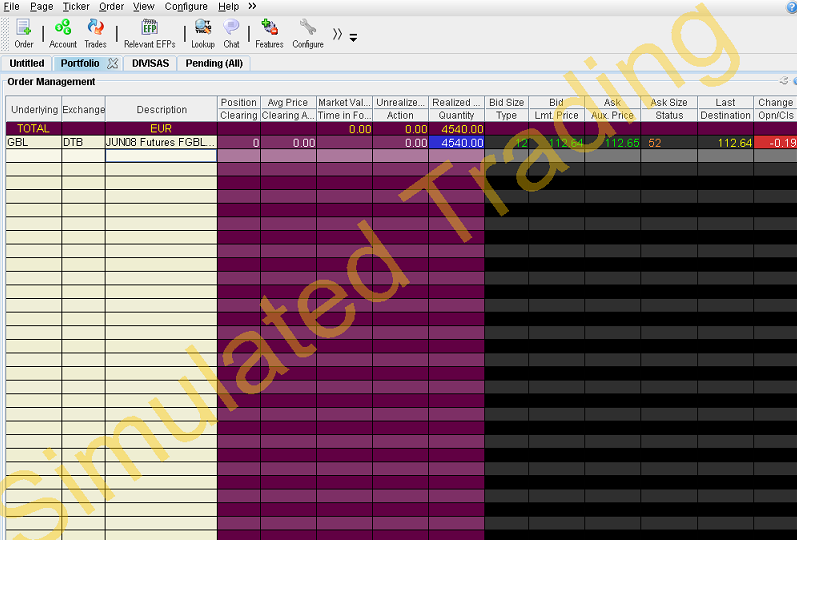Click the Last column header
820x615 pixels.
coord(725,102)
